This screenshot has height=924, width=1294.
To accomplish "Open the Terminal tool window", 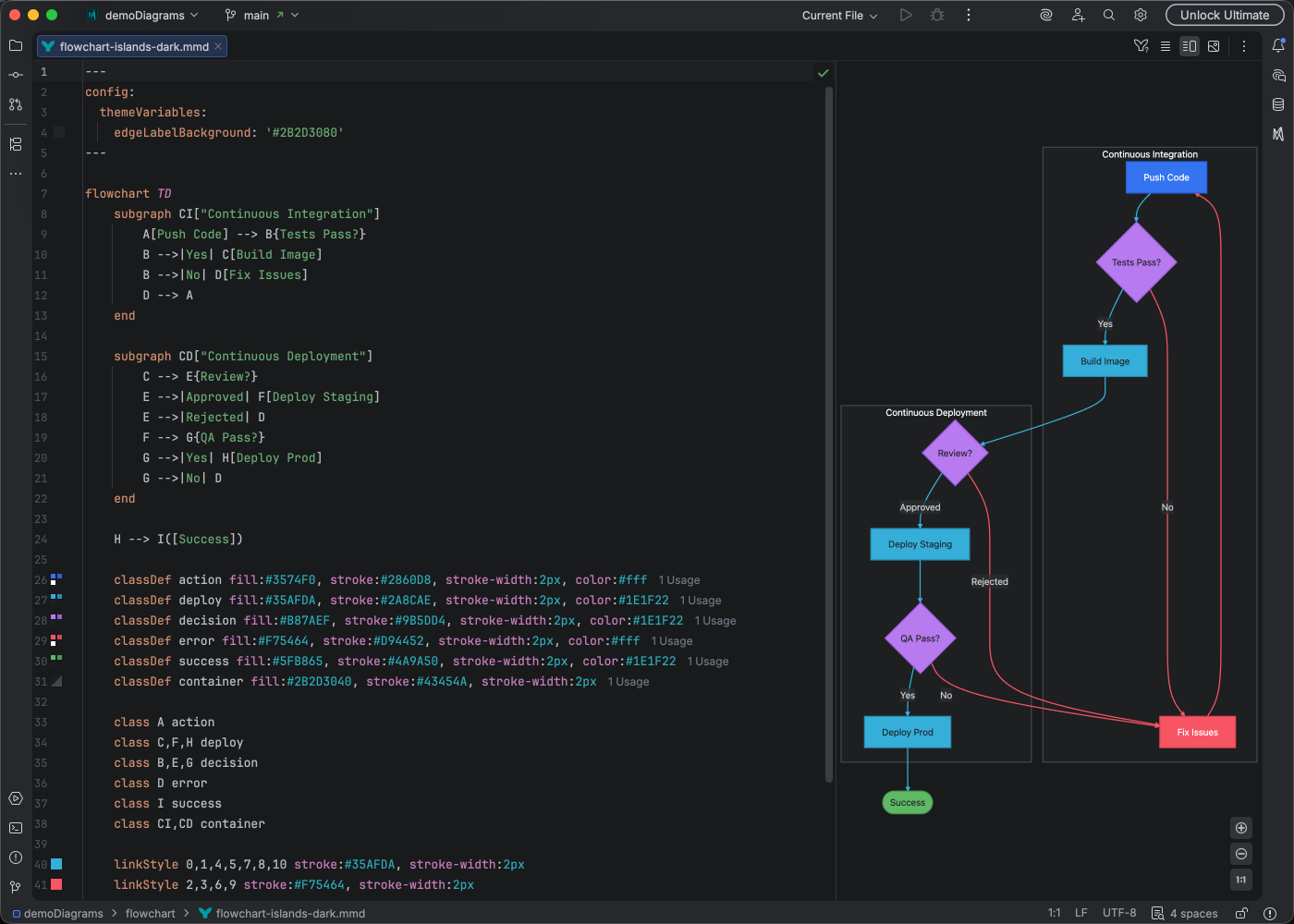I will point(15,828).
